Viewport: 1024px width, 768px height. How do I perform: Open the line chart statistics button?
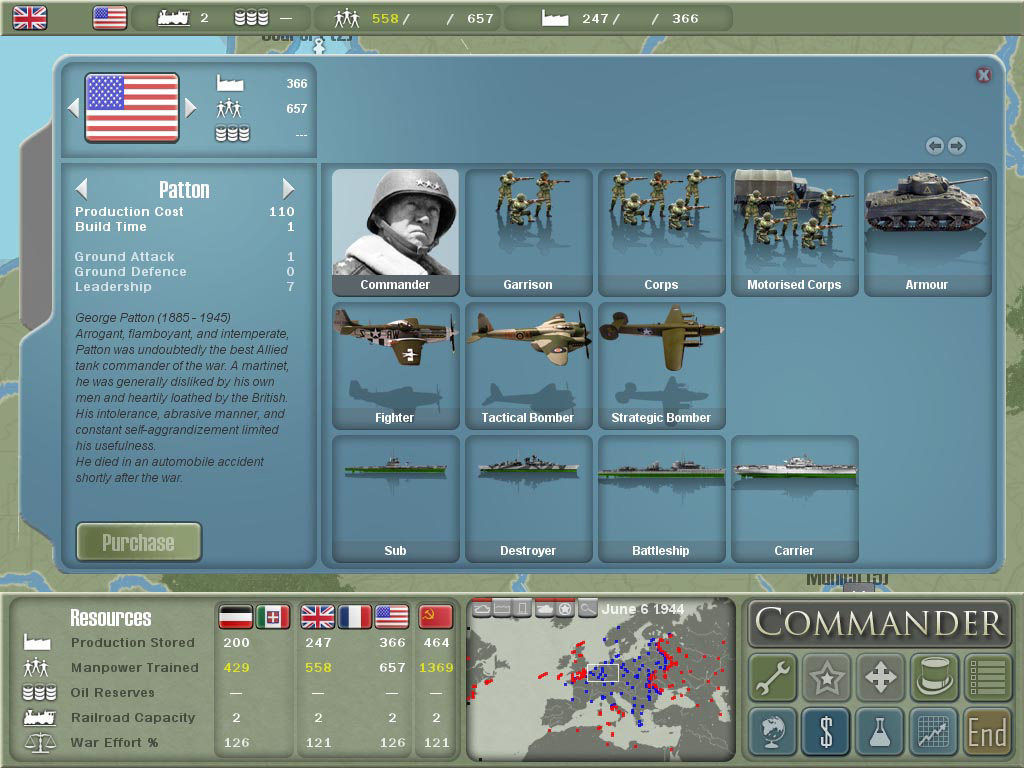[934, 732]
